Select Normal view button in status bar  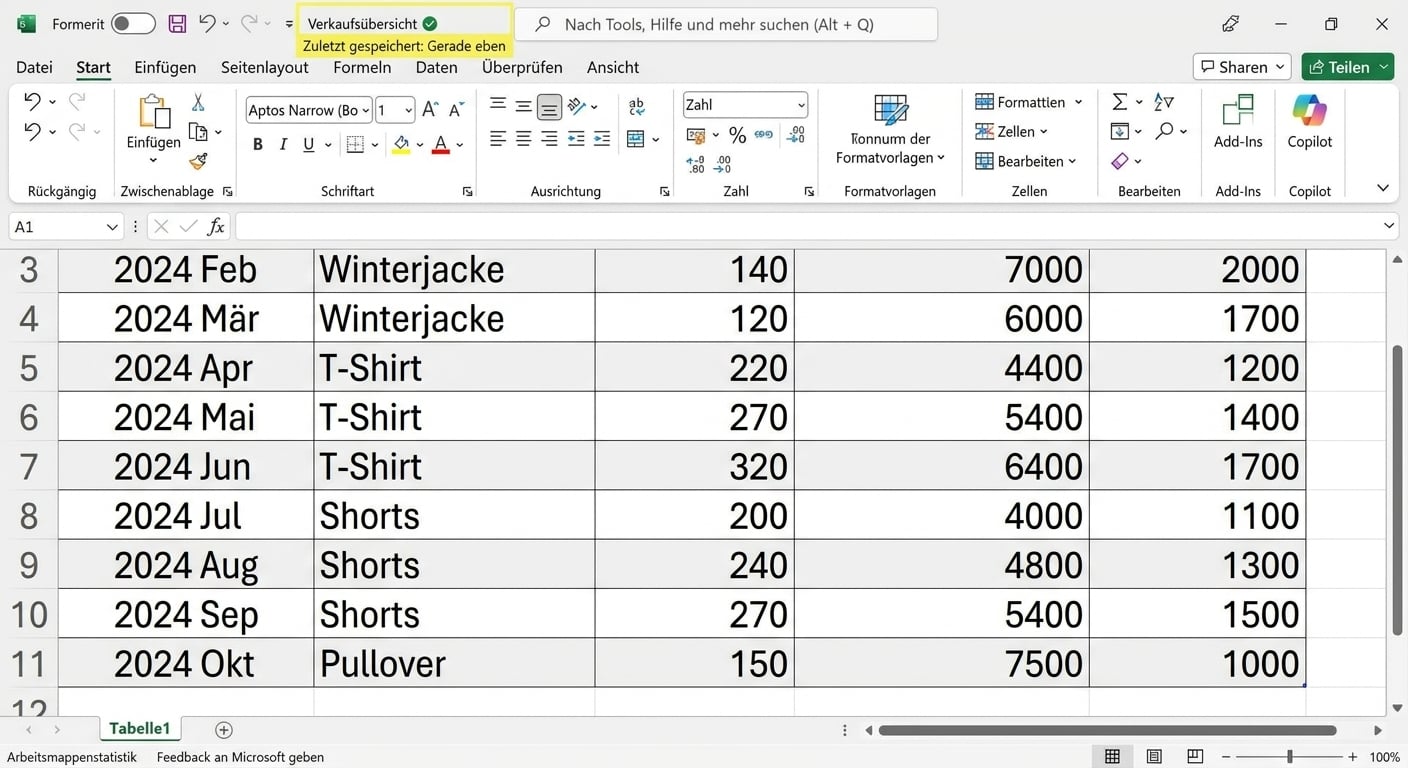(1112, 757)
